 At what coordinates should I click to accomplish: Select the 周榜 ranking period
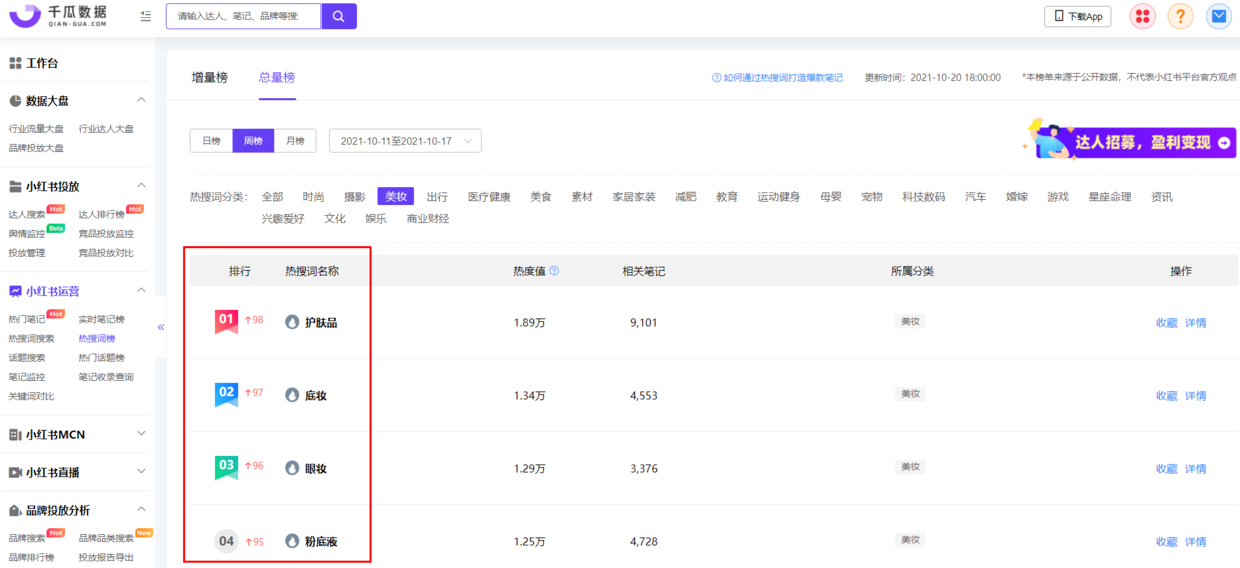(253, 141)
